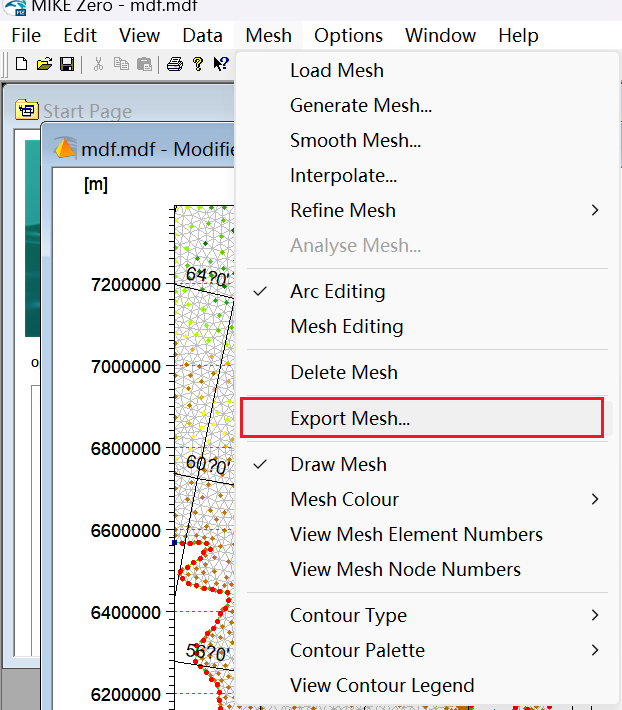The image size is (622, 710).
Task: Click the mdf.mdf - Modified title bar
Action: [x=158, y=149]
